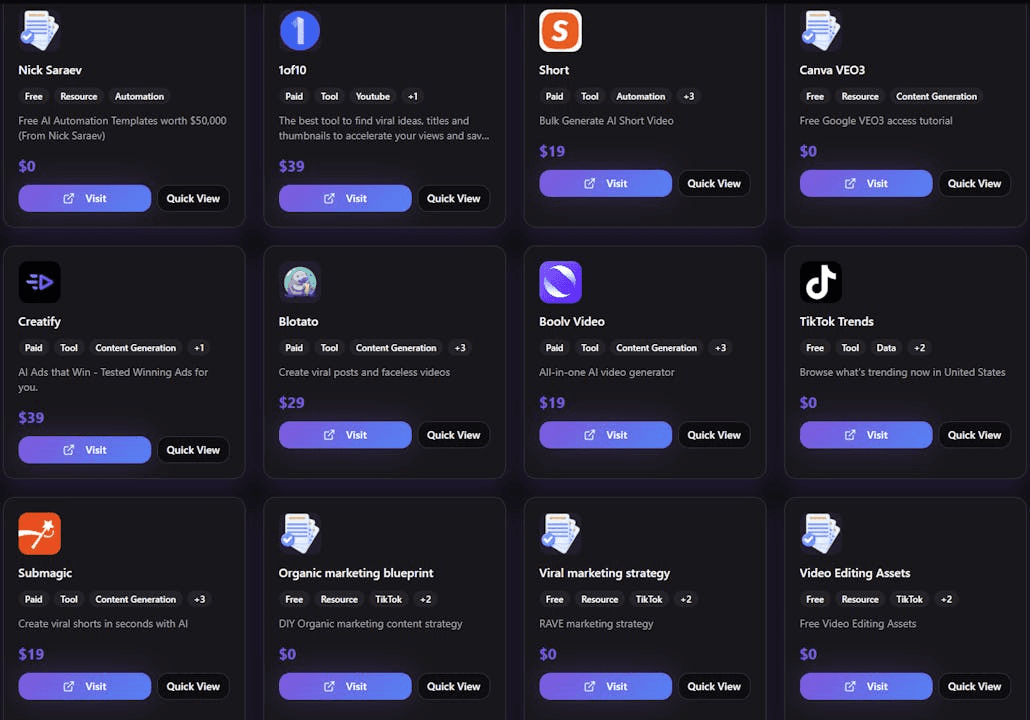Viewport: 1030px width, 720px height.
Task: Click the orange Short app logo
Action: pyautogui.click(x=560, y=31)
